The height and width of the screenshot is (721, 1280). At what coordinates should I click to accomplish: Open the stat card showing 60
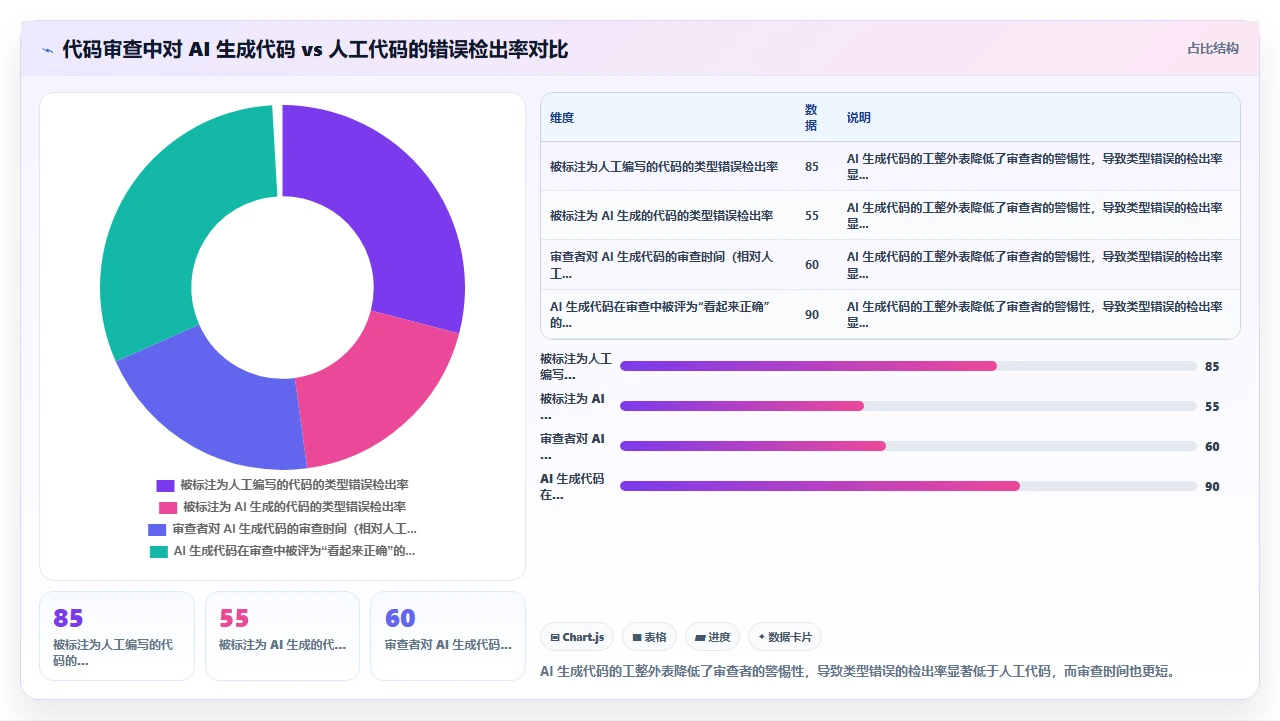(x=448, y=636)
